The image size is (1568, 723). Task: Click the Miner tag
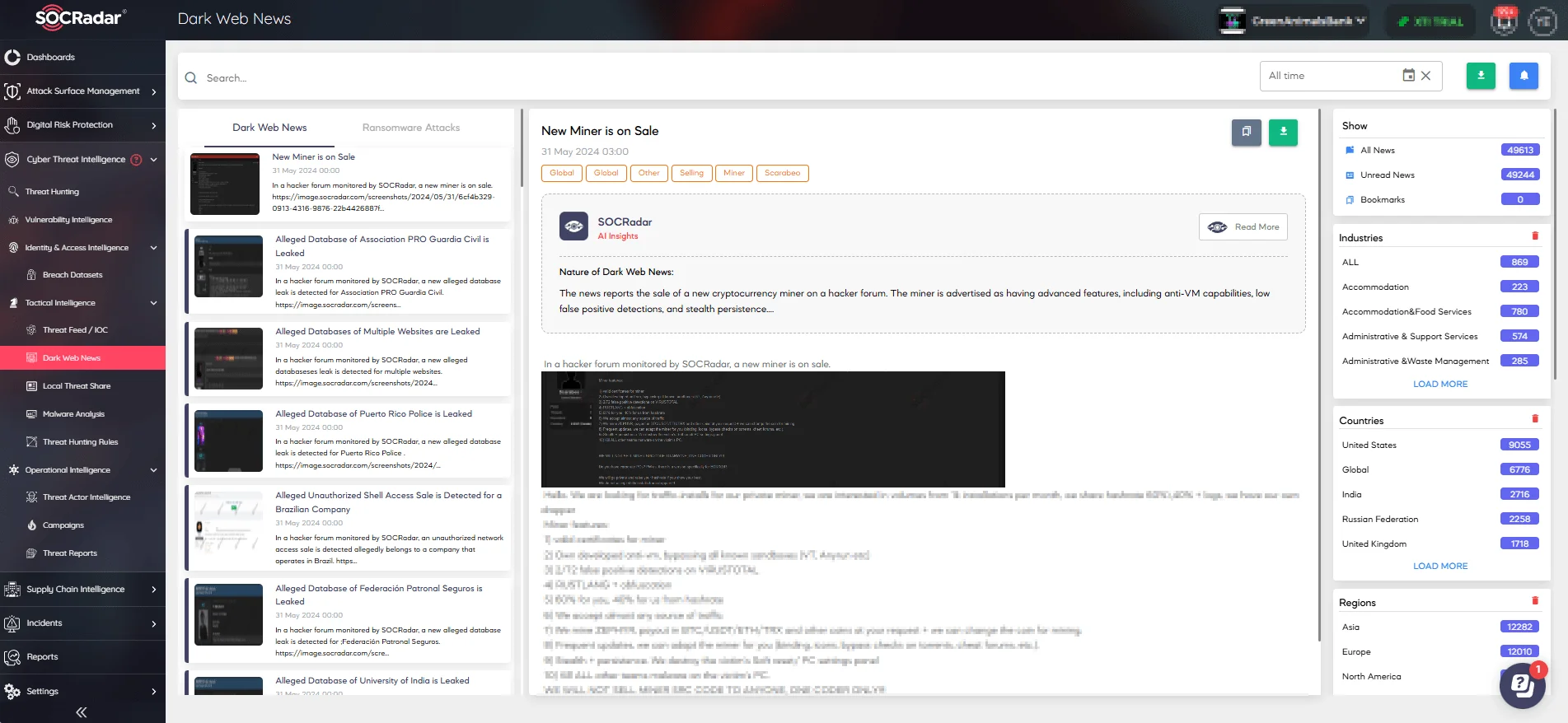point(734,173)
